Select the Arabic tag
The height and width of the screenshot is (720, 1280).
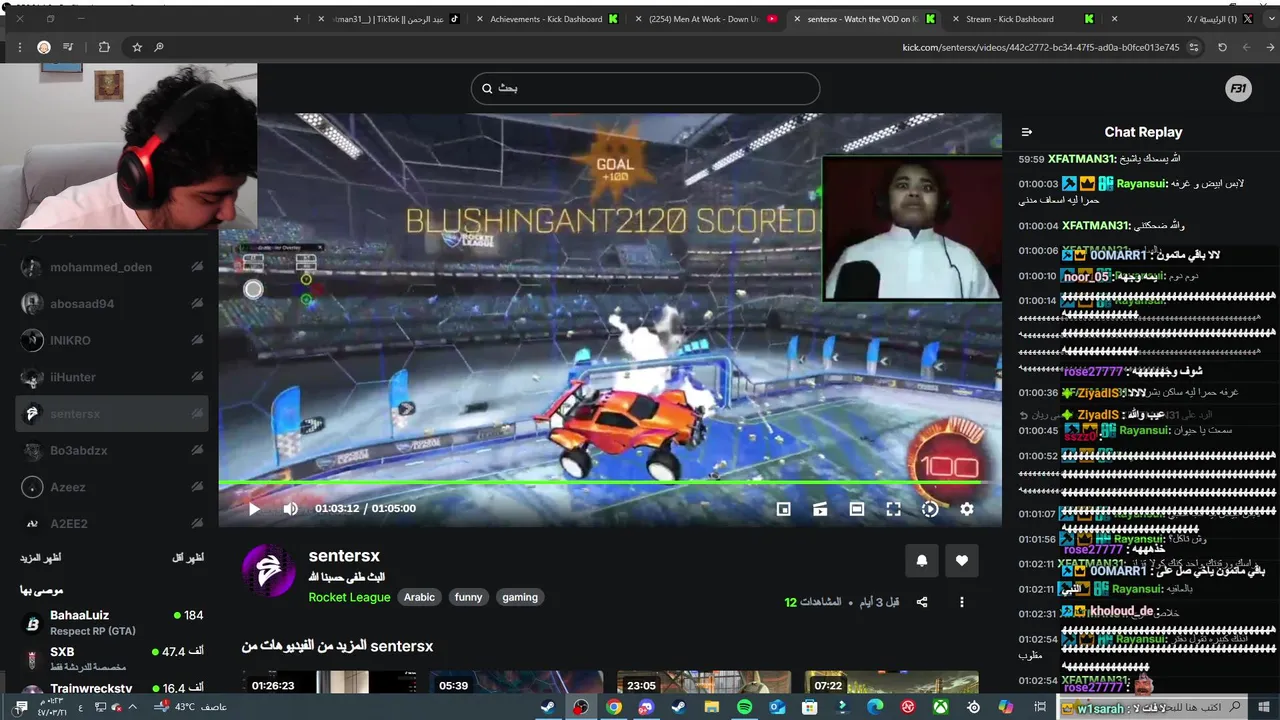(x=419, y=597)
